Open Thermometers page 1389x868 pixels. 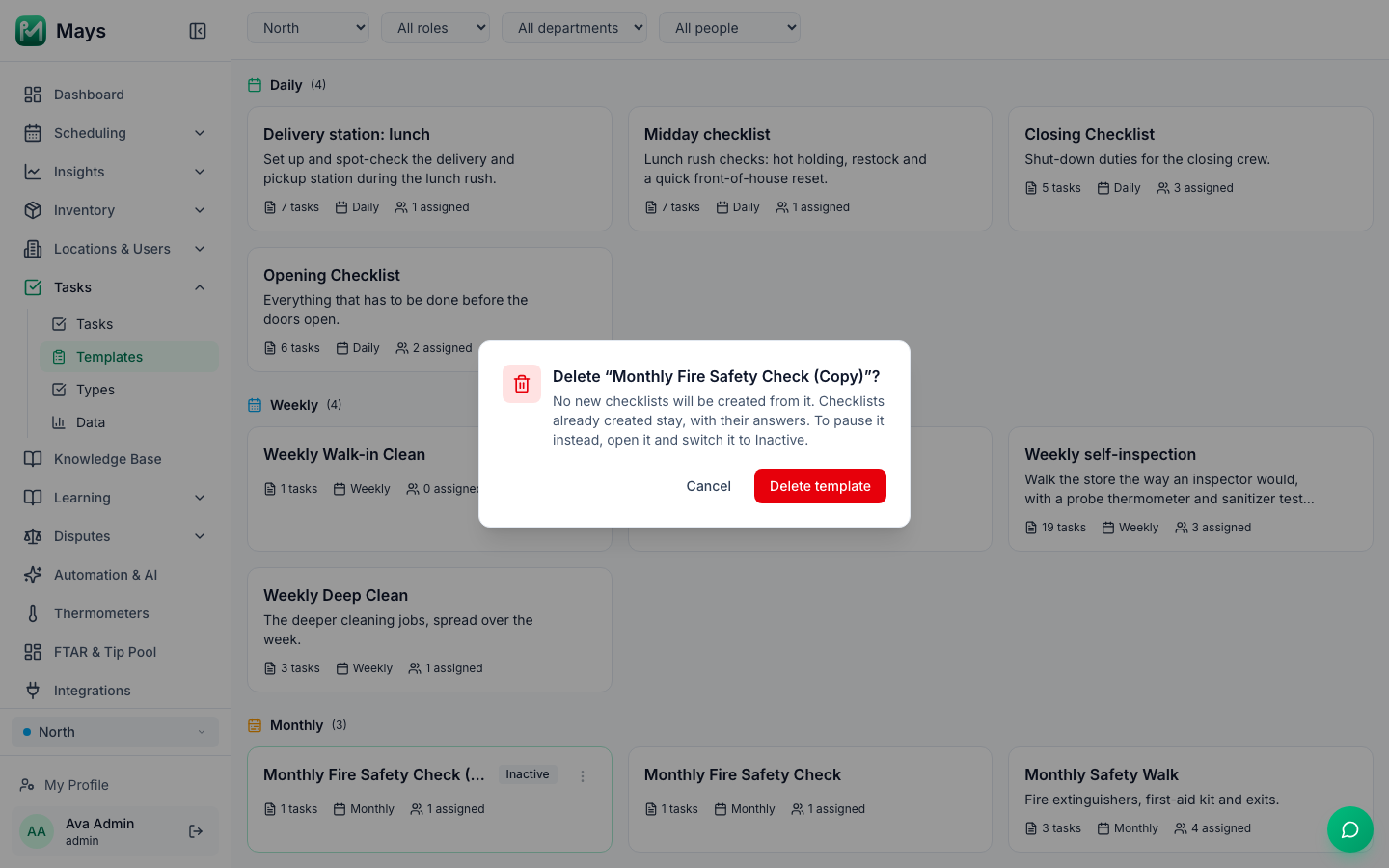[x=115, y=613]
